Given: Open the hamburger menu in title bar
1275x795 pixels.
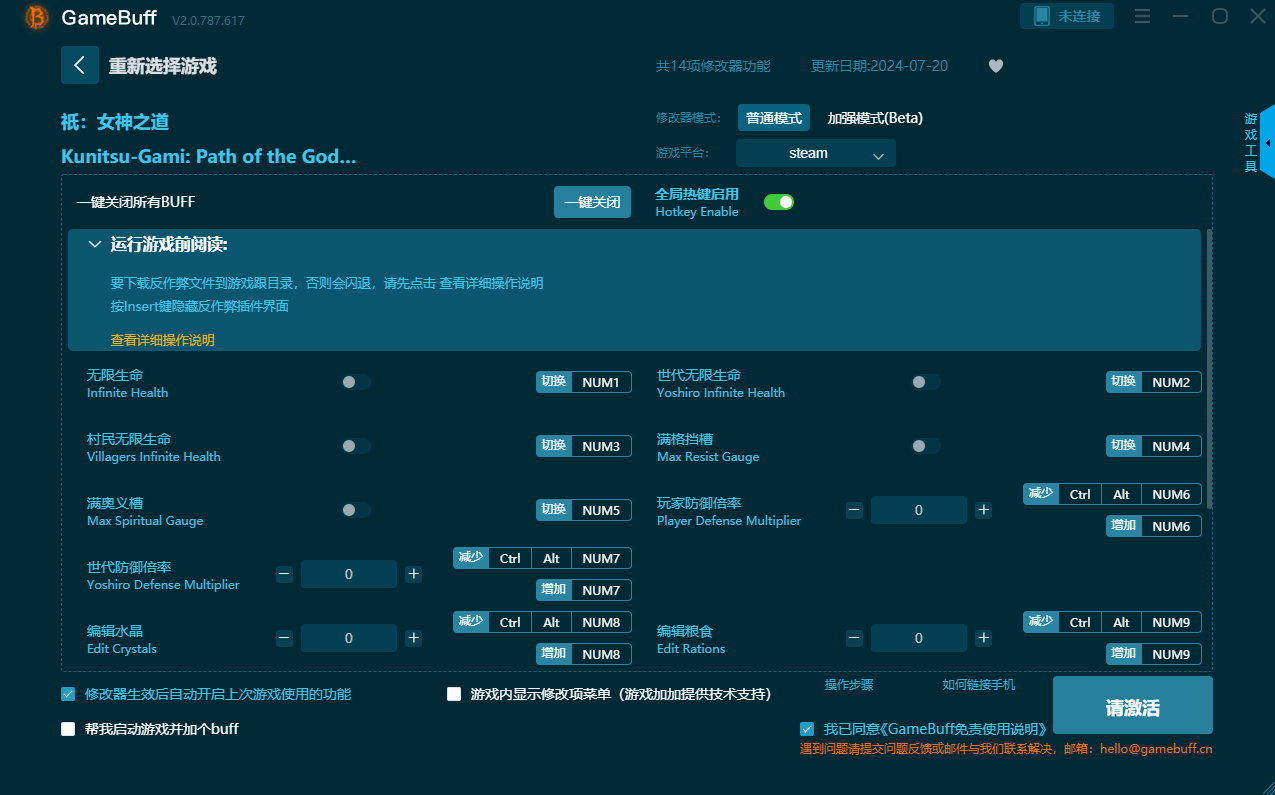Looking at the screenshot, I should click(1142, 16).
